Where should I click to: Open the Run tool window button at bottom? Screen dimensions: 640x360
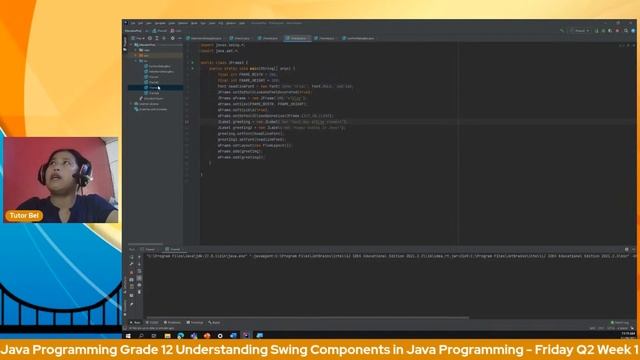coord(135,322)
